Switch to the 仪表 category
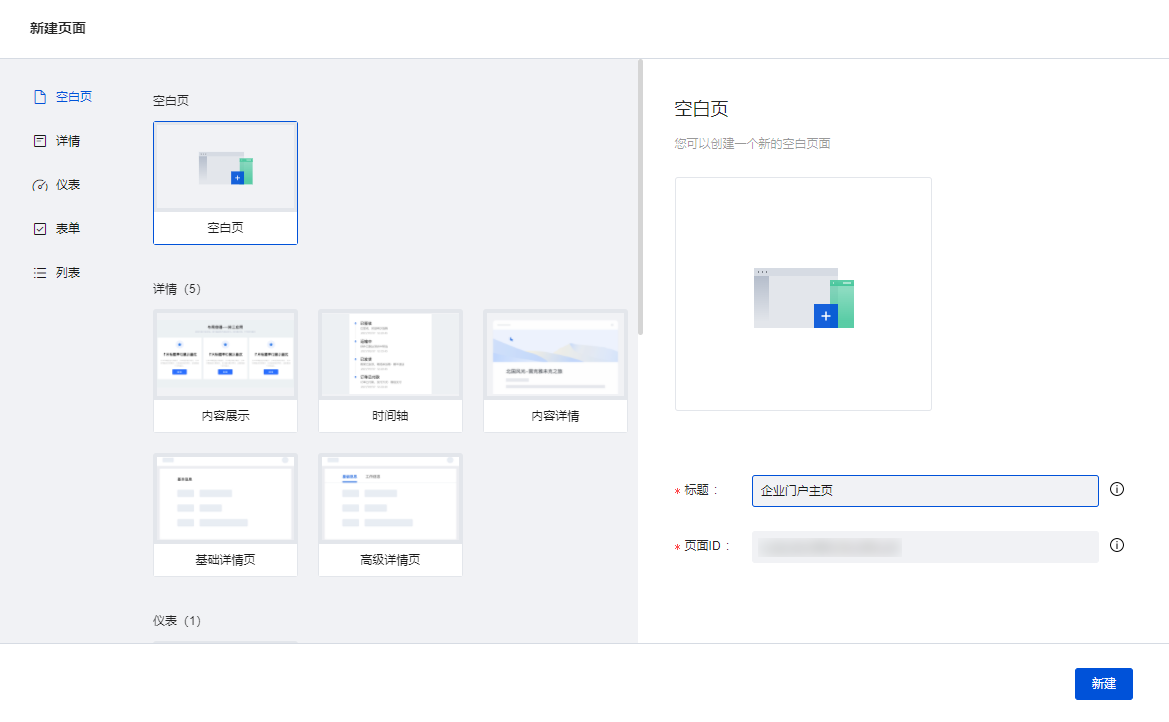Screen dimensions: 1169x722 point(57,185)
